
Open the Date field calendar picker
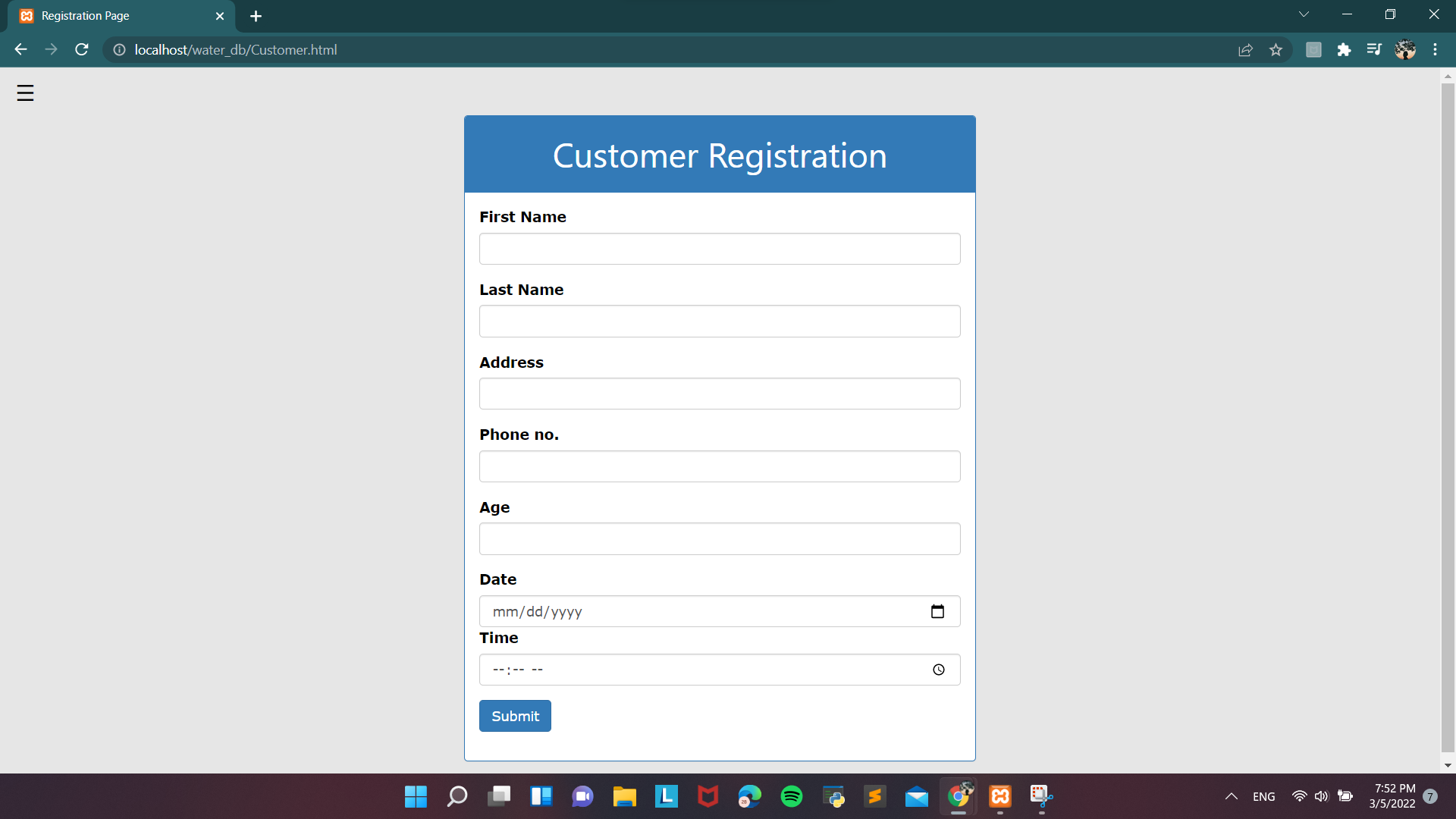[x=938, y=611]
